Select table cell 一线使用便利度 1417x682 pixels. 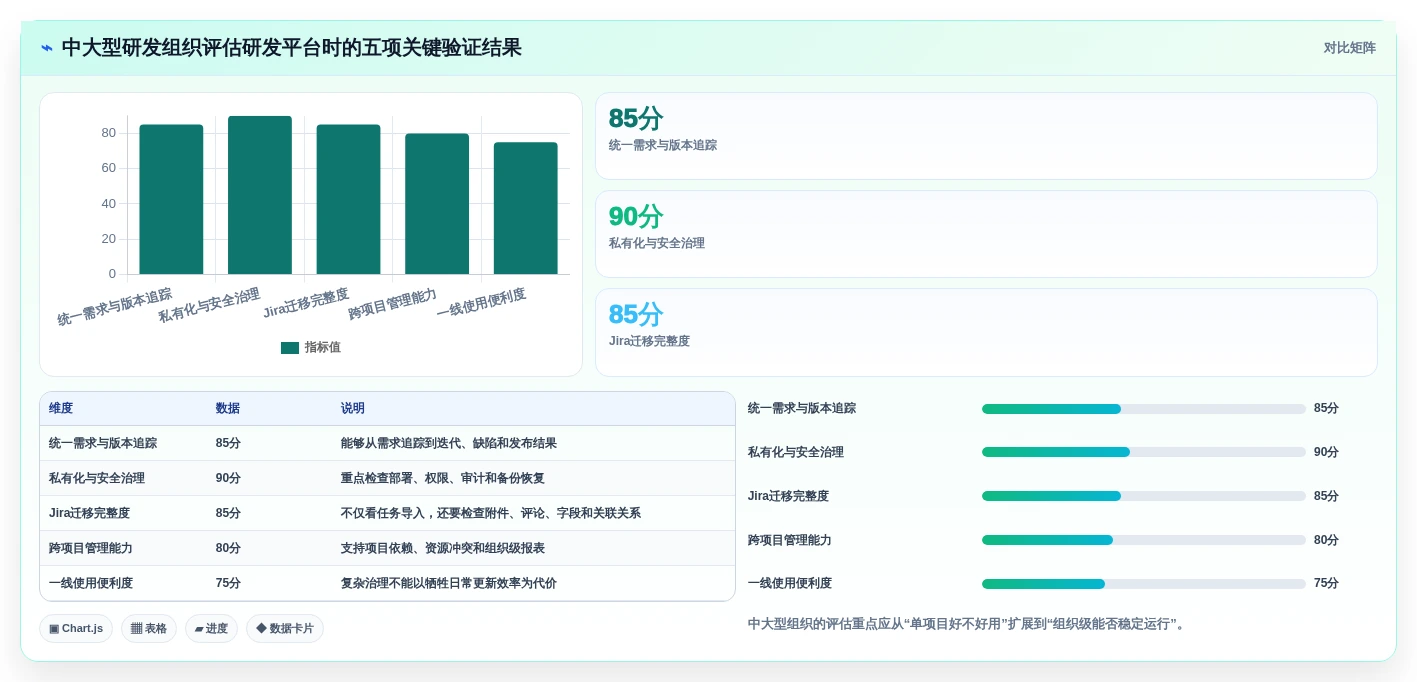point(91,584)
